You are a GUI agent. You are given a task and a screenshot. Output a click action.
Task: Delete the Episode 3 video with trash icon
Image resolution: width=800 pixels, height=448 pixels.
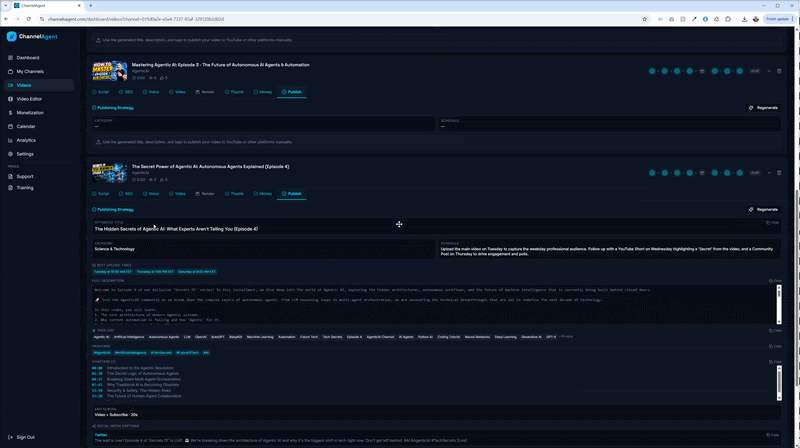point(780,71)
